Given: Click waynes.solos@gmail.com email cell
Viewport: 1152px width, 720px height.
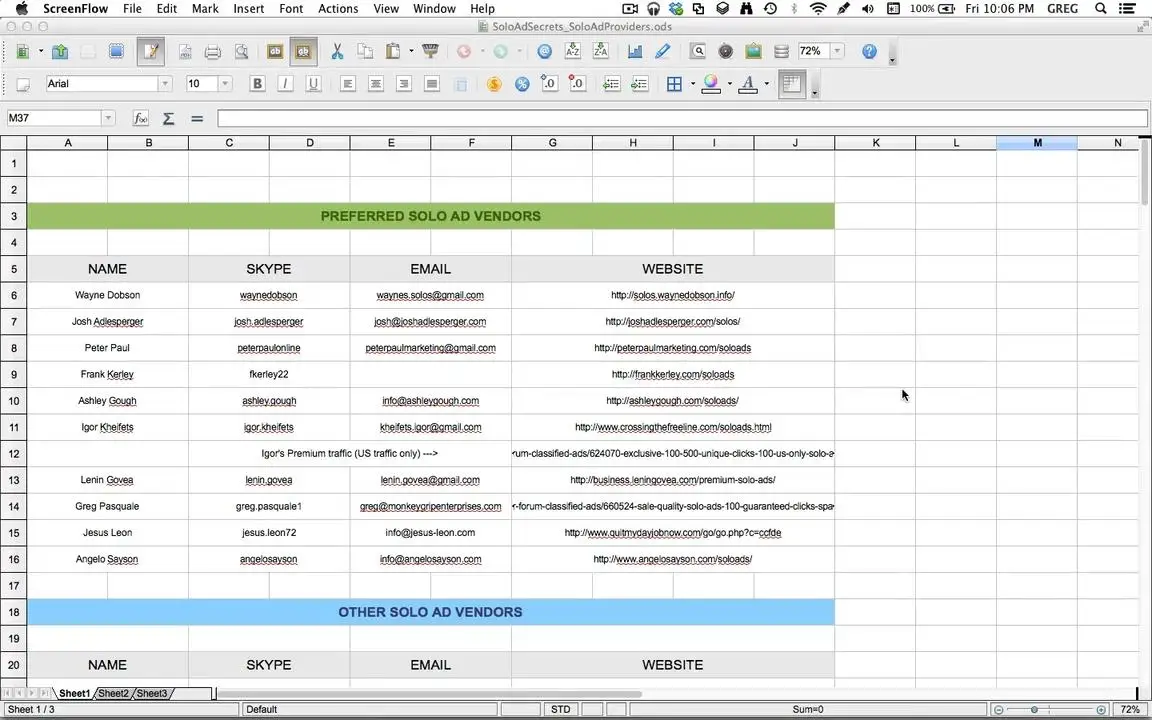Looking at the screenshot, I should pyautogui.click(x=431, y=295).
